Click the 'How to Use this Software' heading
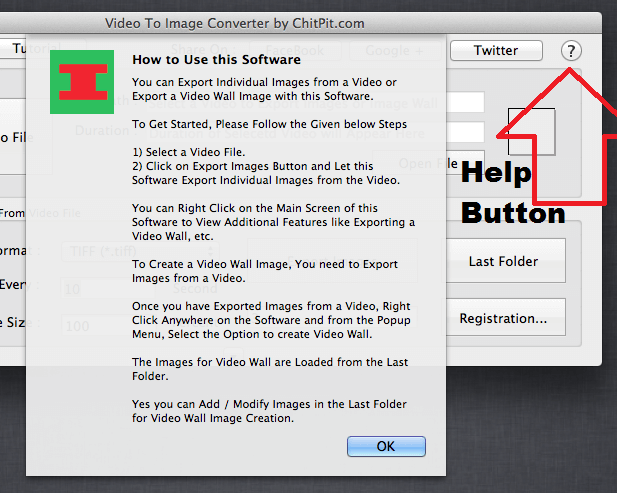The height and width of the screenshot is (493, 617). 216,59
